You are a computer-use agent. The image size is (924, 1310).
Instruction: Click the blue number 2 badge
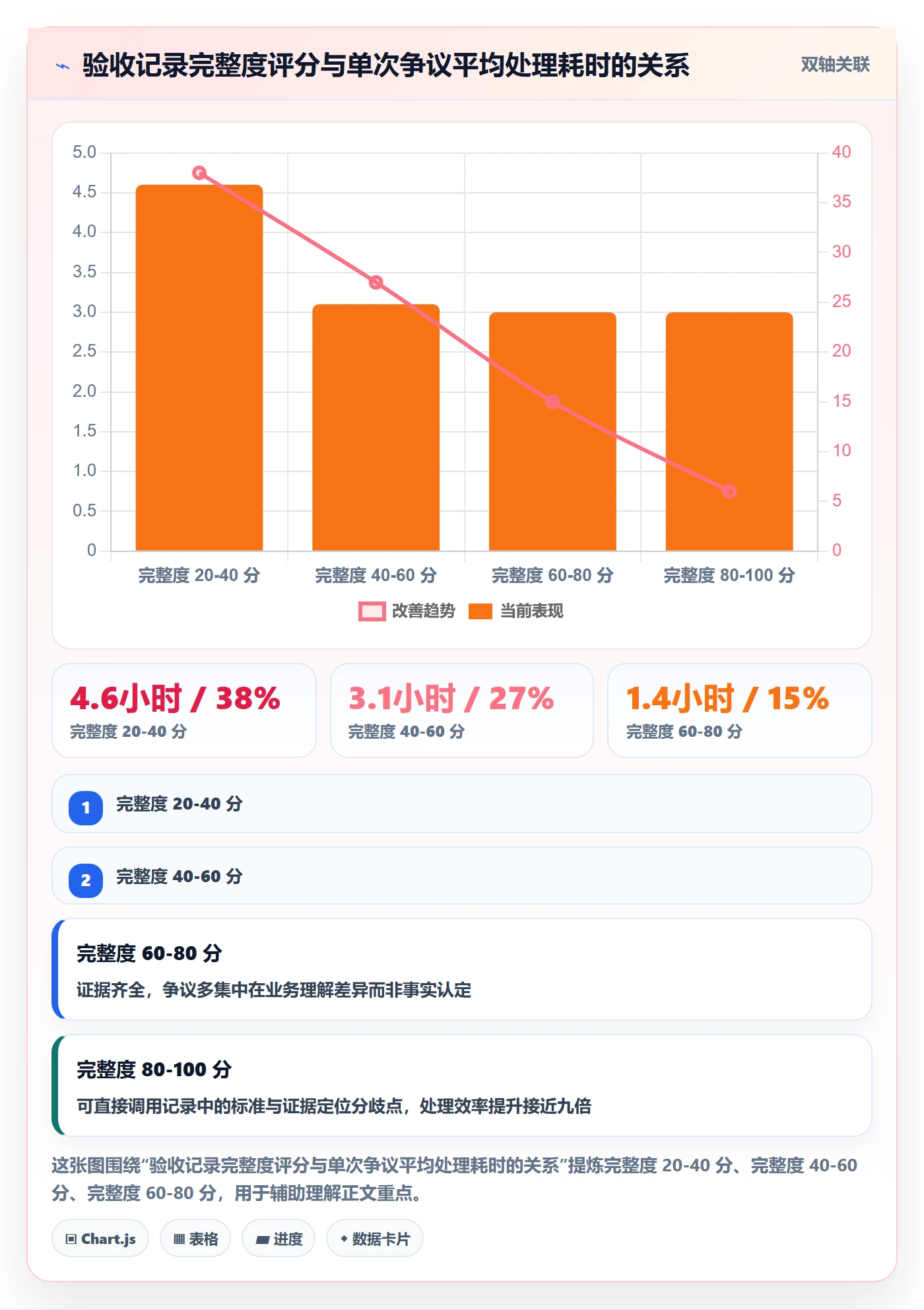[x=86, y=880]
